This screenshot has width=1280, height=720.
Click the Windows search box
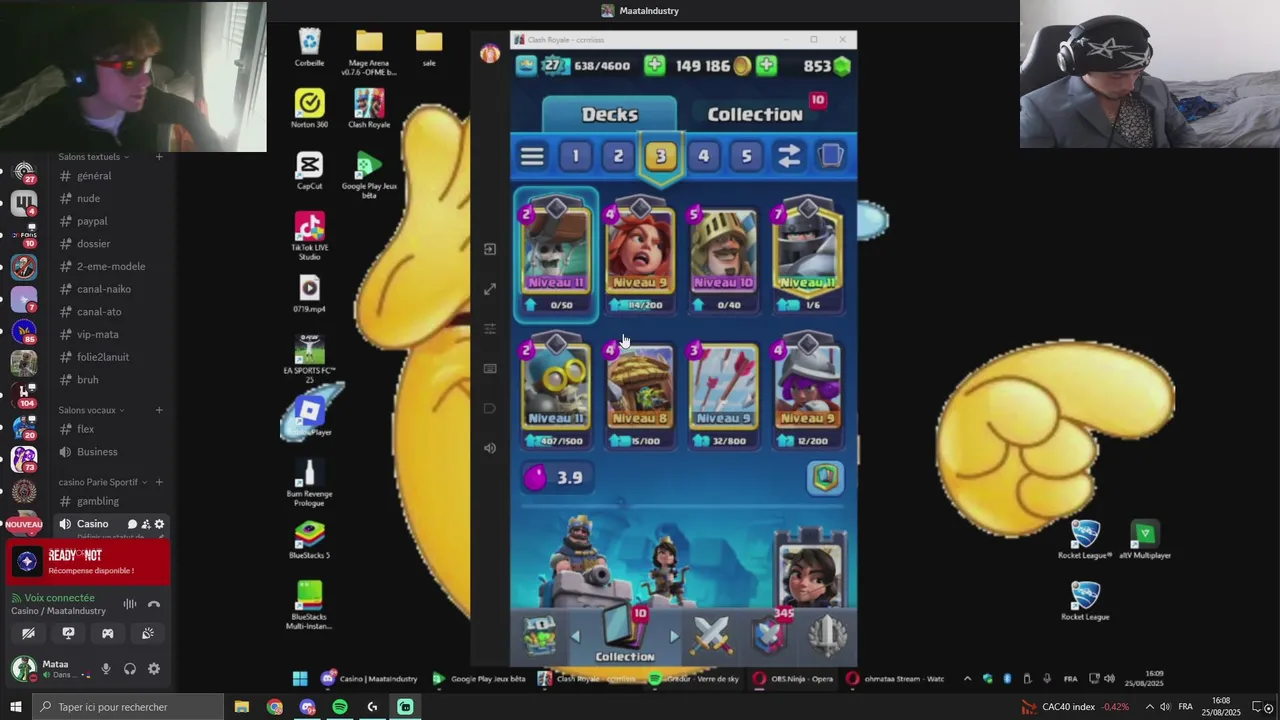[127, 707]
